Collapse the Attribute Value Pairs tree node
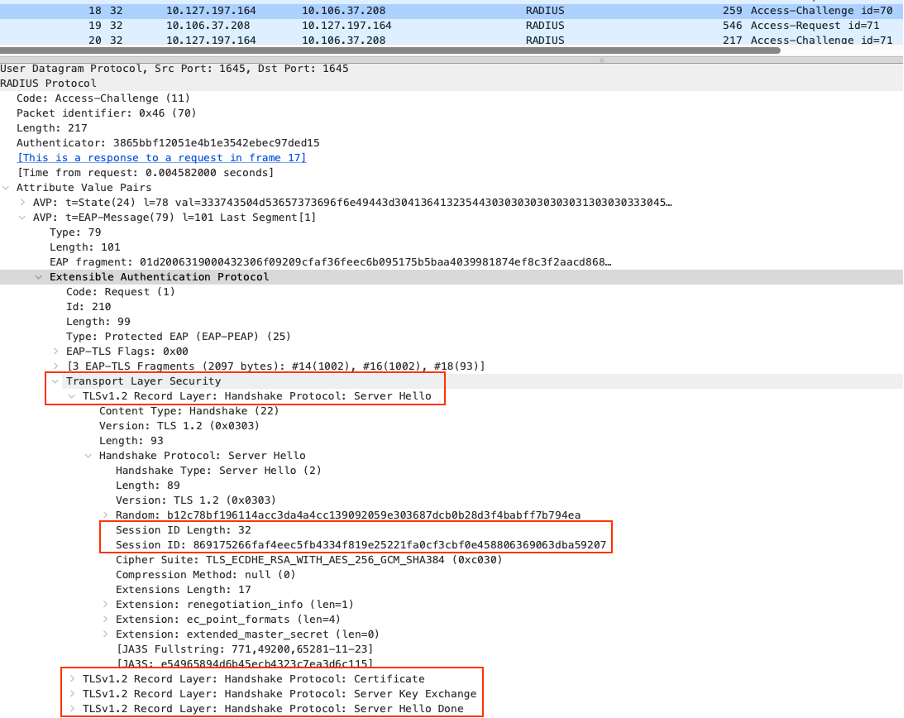The height and width of the screenshot is (718, 904). point(6,187)
